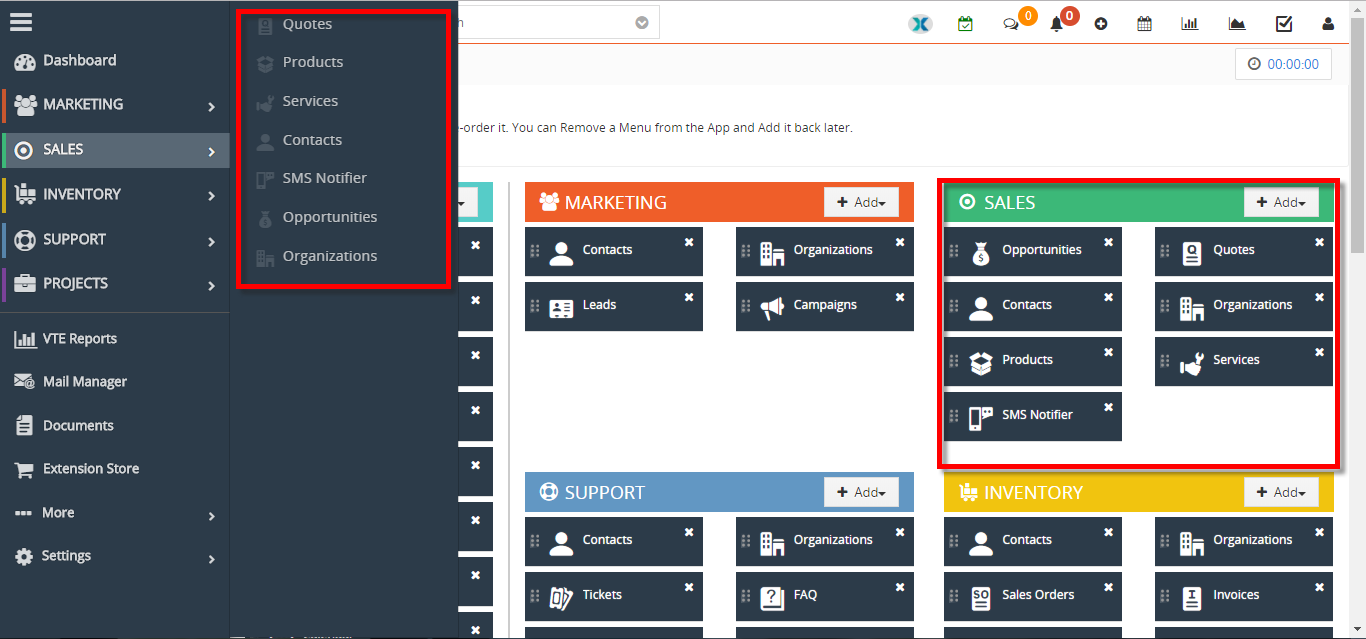Screen dimensions: 1366x639
Task: Click the Leads card tile icon
Action: click(x=562, y=309)
